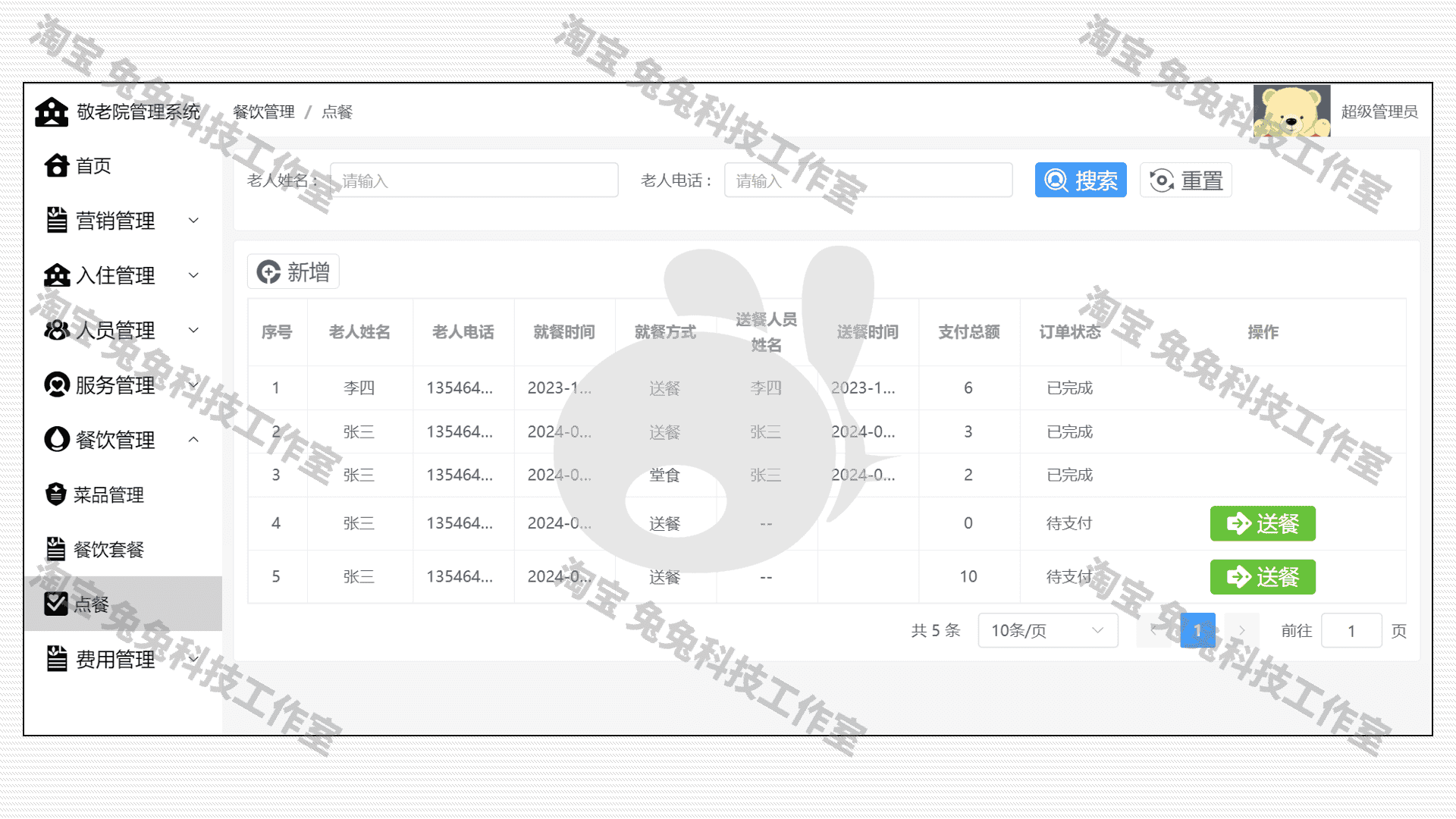This screenshot has height=819, width=1456.
Task: Click 送餐 button for order row 4
Action: tap(1263, 523)
